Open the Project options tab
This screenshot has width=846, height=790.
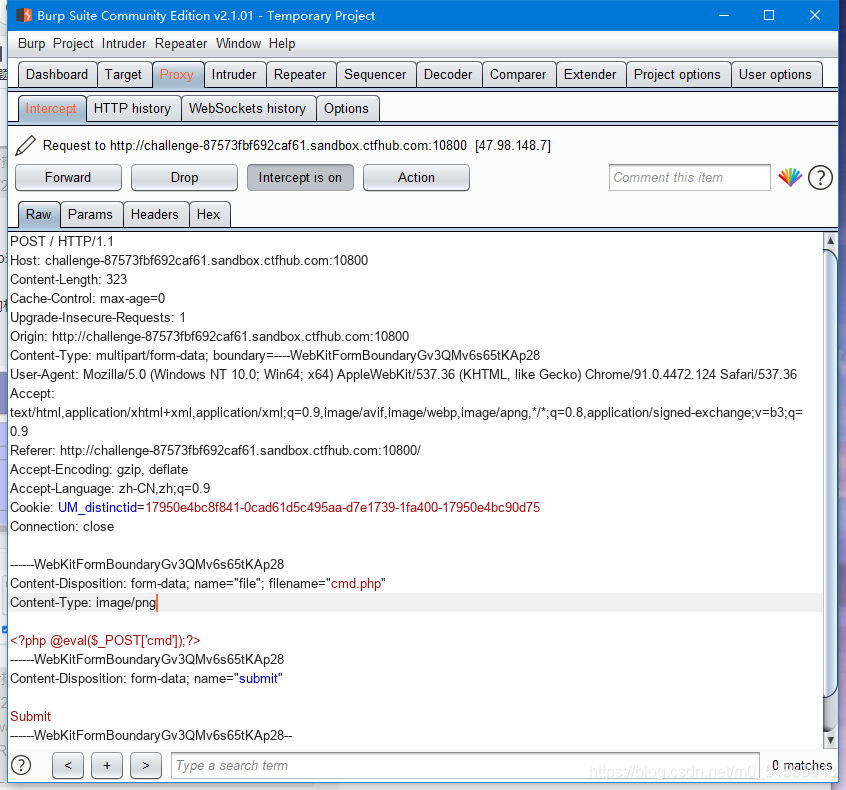(x=677, y=74)
